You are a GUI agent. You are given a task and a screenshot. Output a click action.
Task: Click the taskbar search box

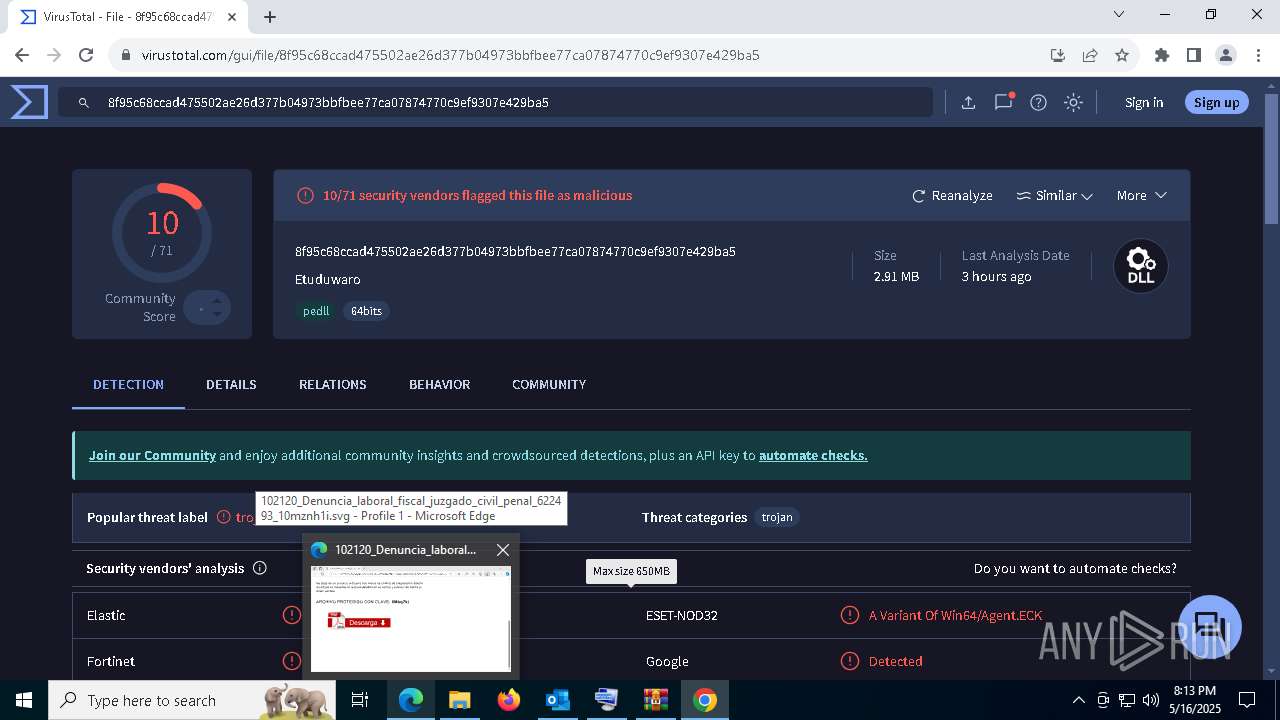pos(193,700)
